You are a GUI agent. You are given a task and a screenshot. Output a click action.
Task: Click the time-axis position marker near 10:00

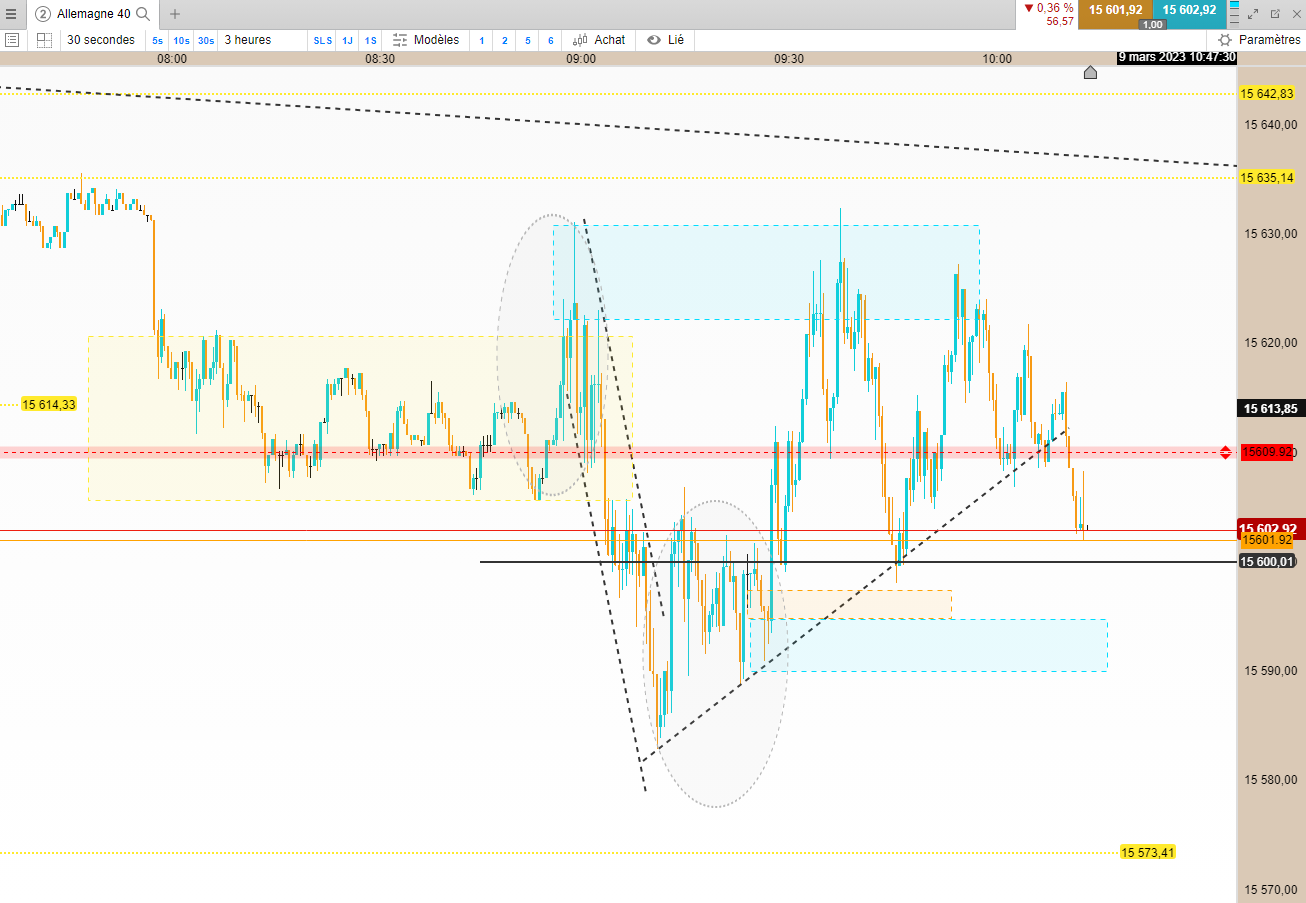[1090, 72]
